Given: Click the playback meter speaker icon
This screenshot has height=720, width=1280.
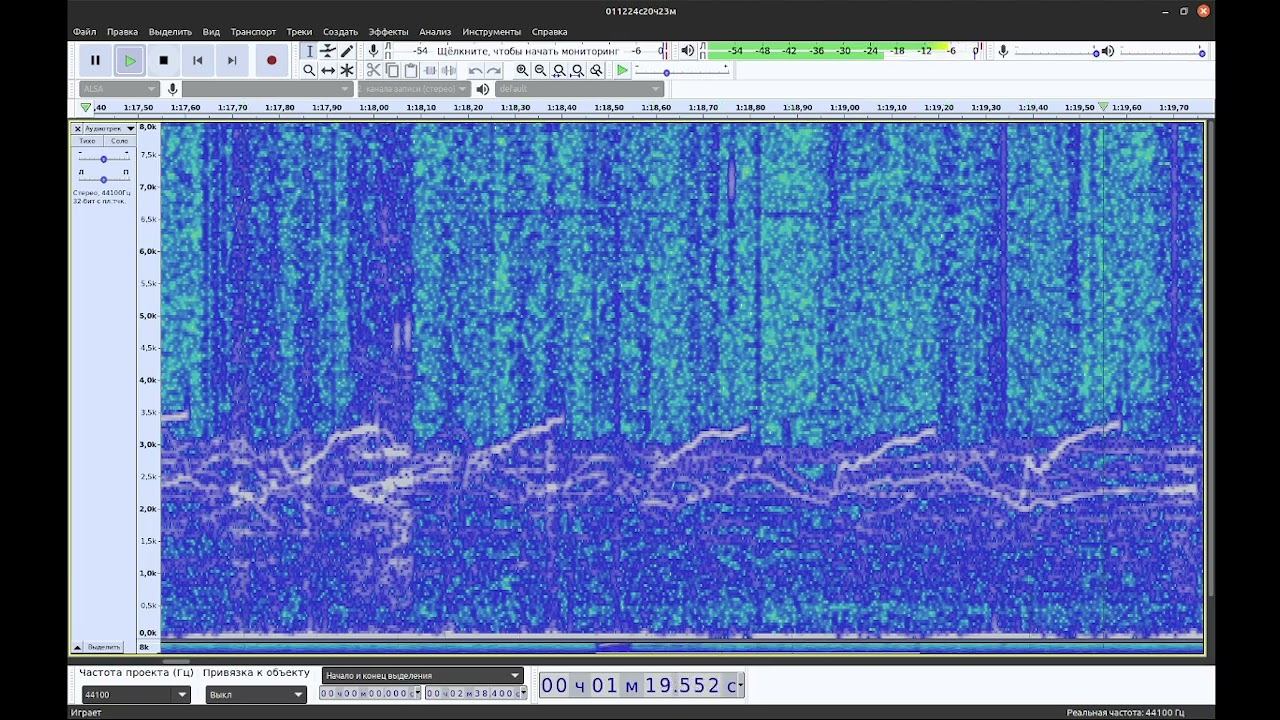Looking at the screenshot, I should pyautogui.click(x=687, y=50).
